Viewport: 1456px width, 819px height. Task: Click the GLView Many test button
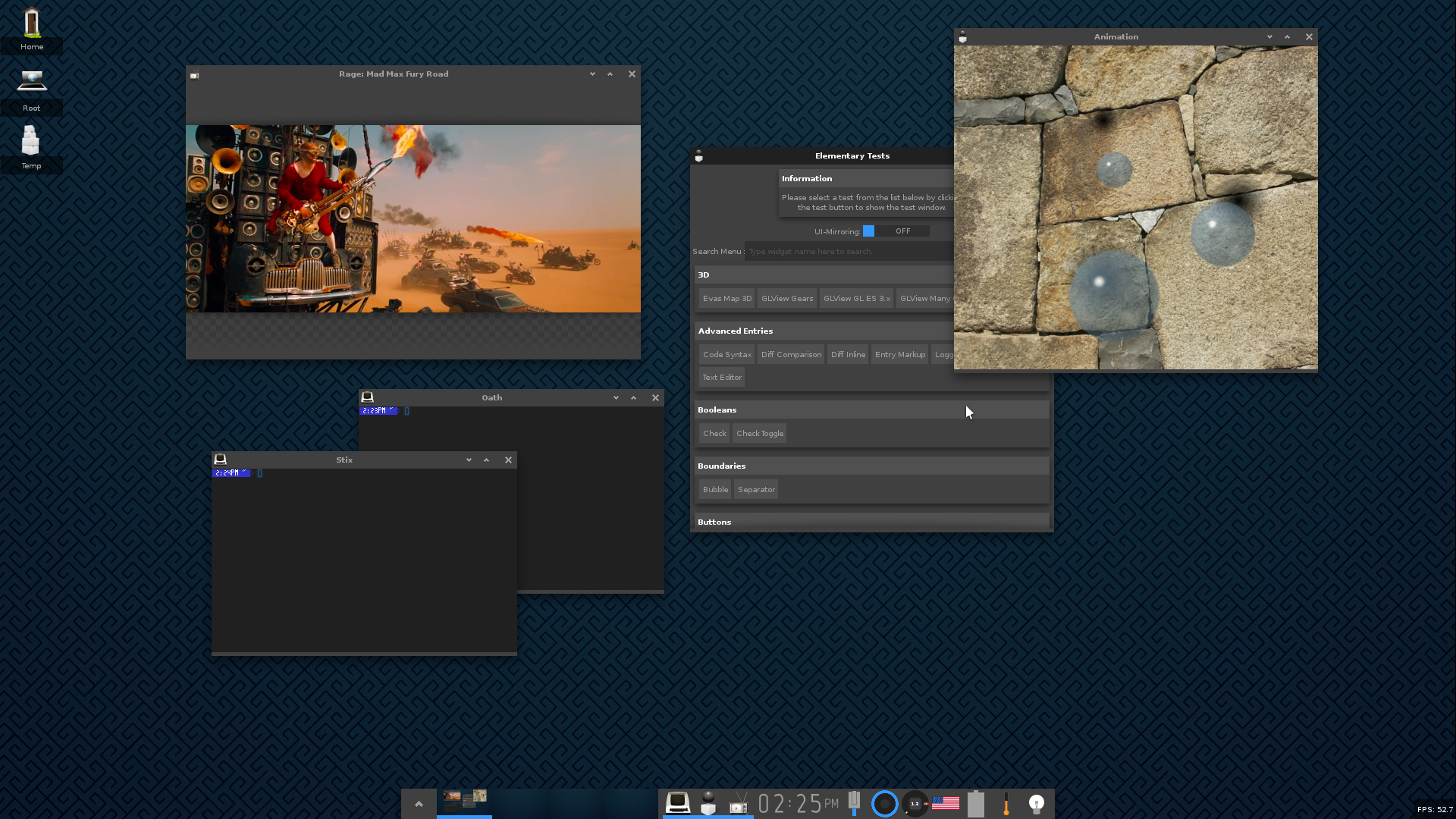click(x=924, y=299)
